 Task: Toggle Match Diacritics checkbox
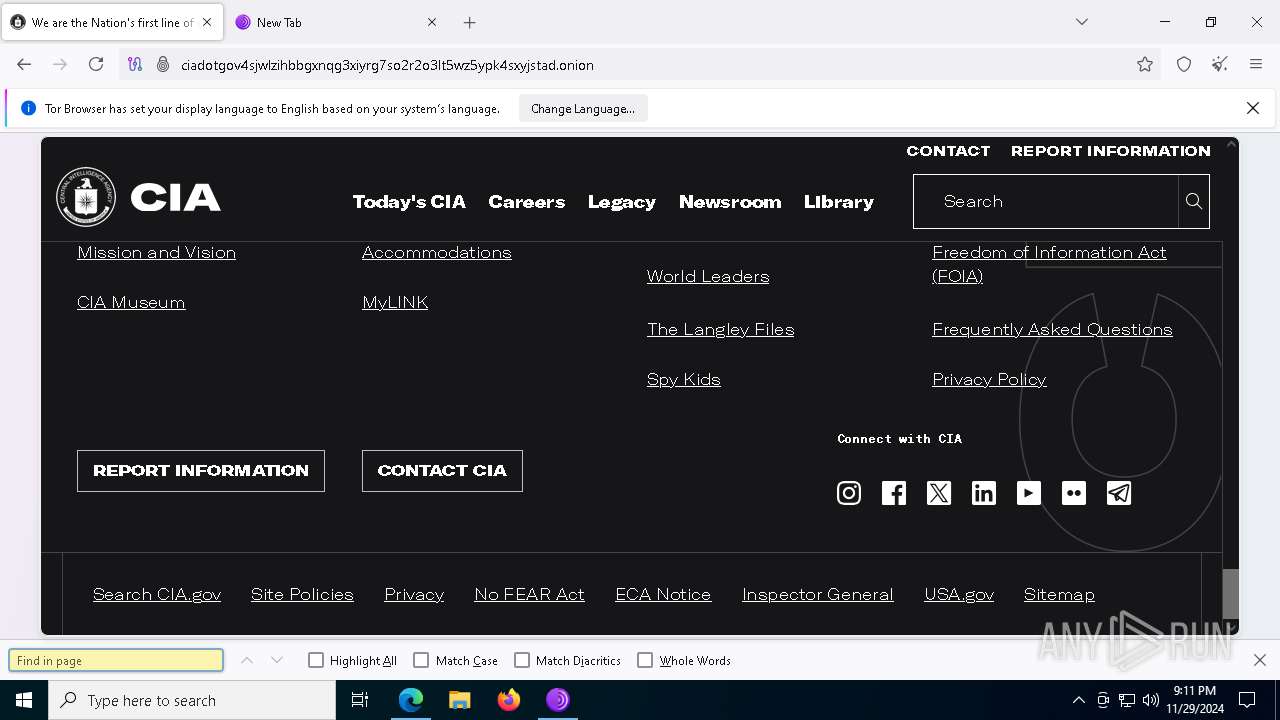pyautogui.click(x=522, y=660)
